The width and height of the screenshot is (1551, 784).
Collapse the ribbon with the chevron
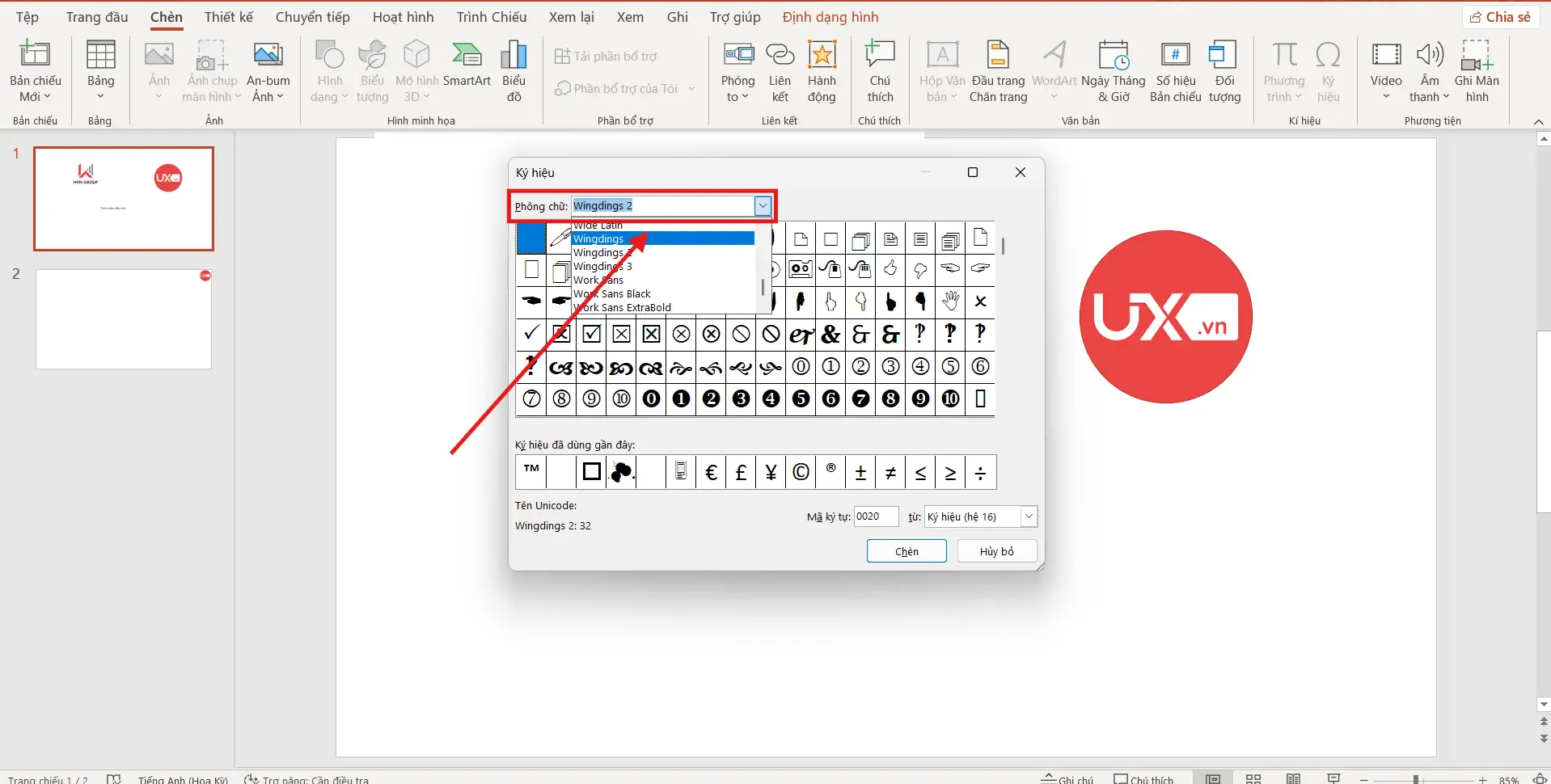(x=1538, y=121)
